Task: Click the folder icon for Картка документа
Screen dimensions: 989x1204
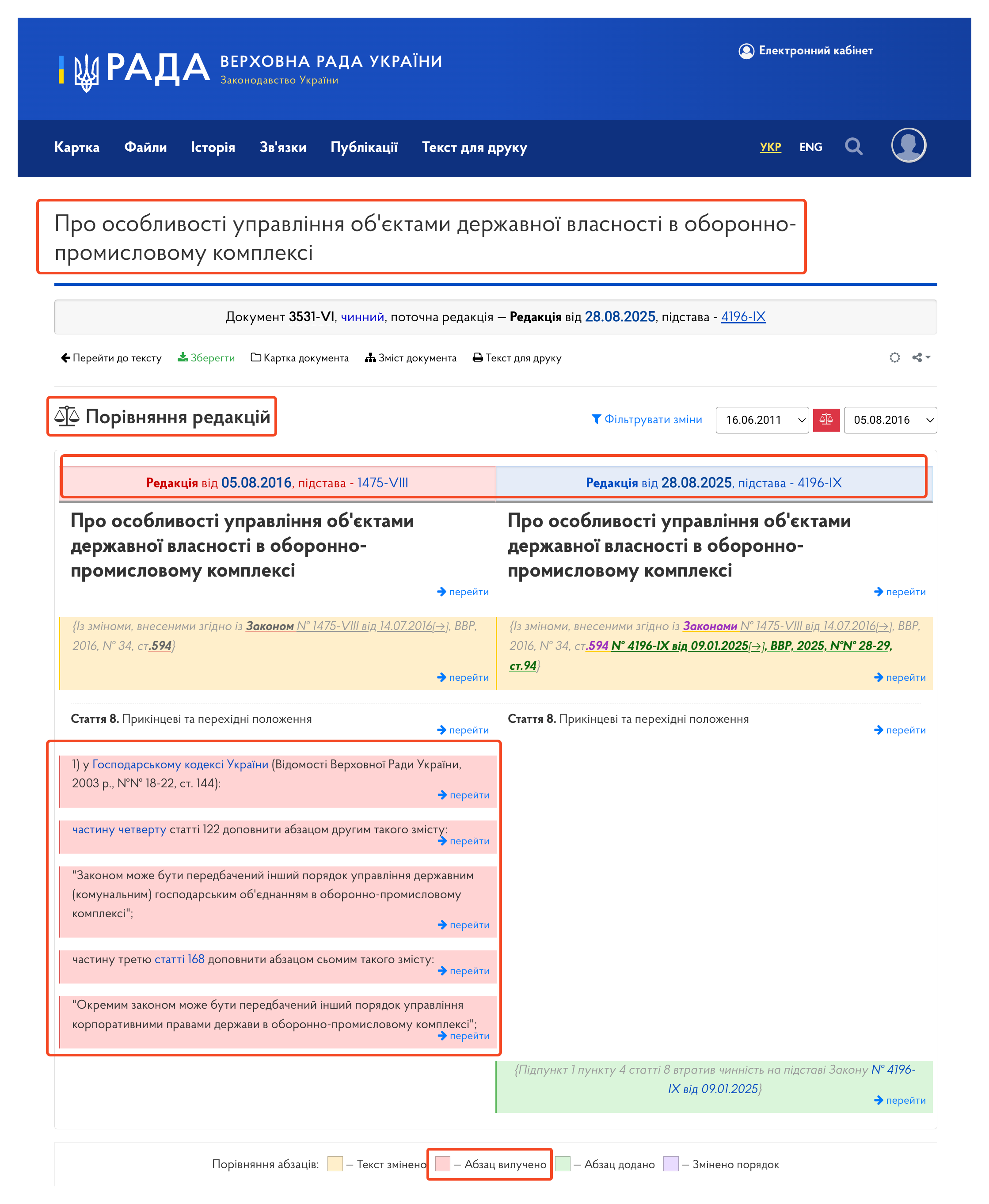Action: pos(258,358)
